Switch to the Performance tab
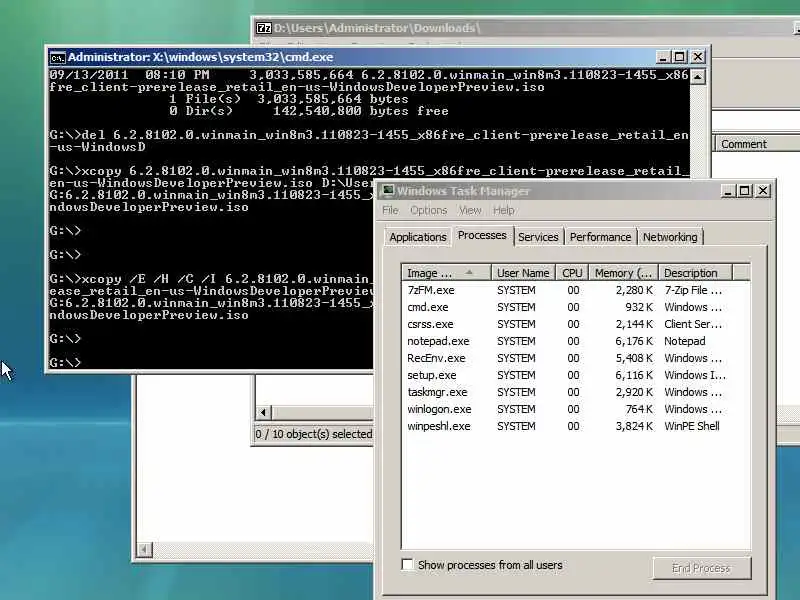The image size is (800, 600). pos(601,237)
